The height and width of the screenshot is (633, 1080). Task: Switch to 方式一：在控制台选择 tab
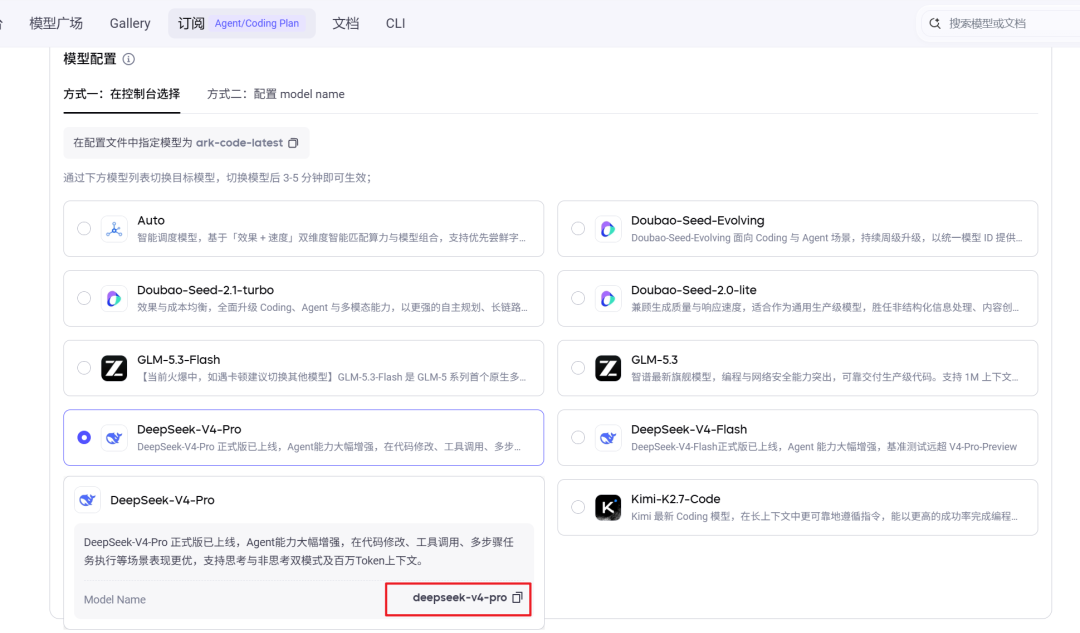tap(122, 94)
